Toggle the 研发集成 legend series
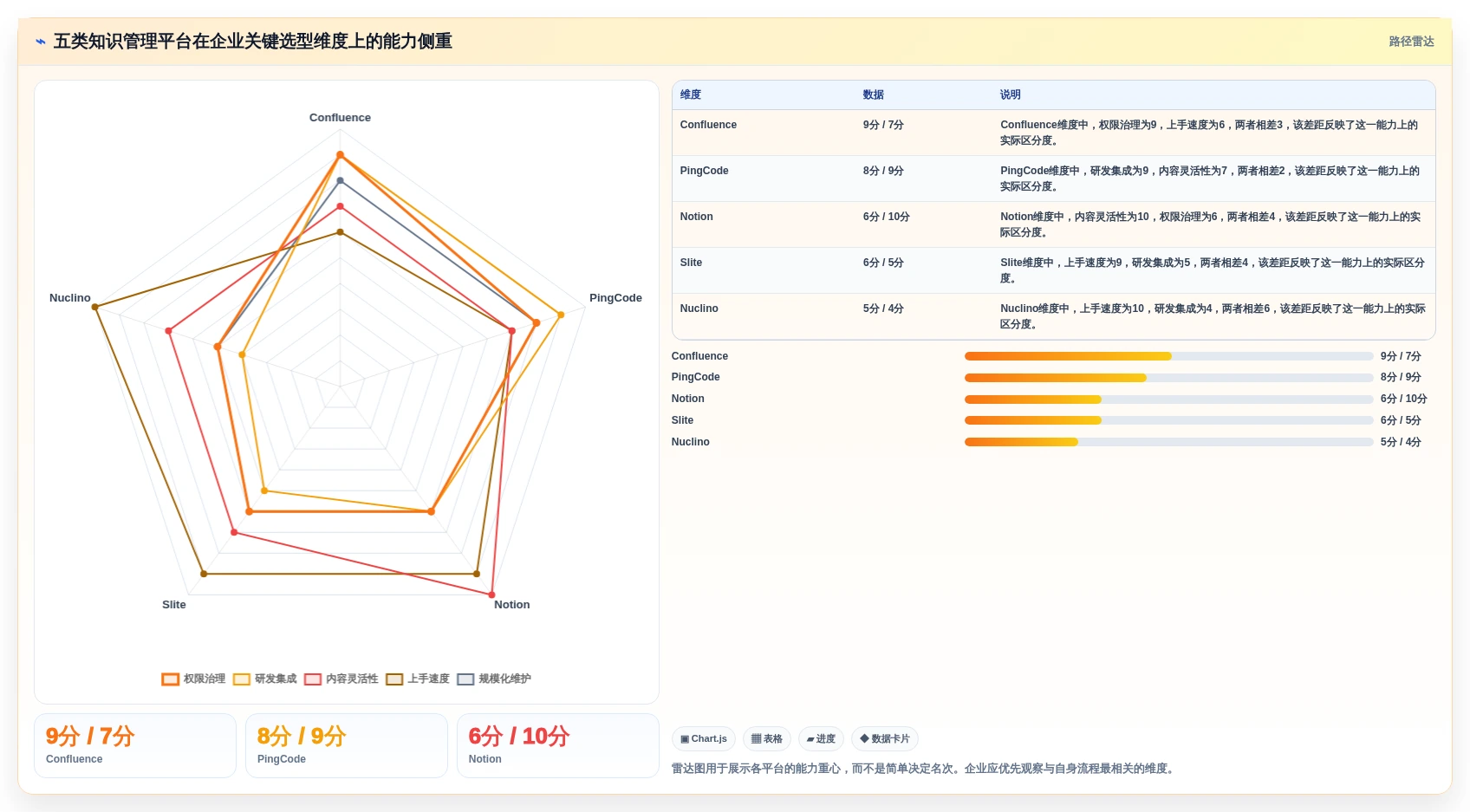Image resolution: width=1470 pixels, height=812 pixels. [265, 679]
